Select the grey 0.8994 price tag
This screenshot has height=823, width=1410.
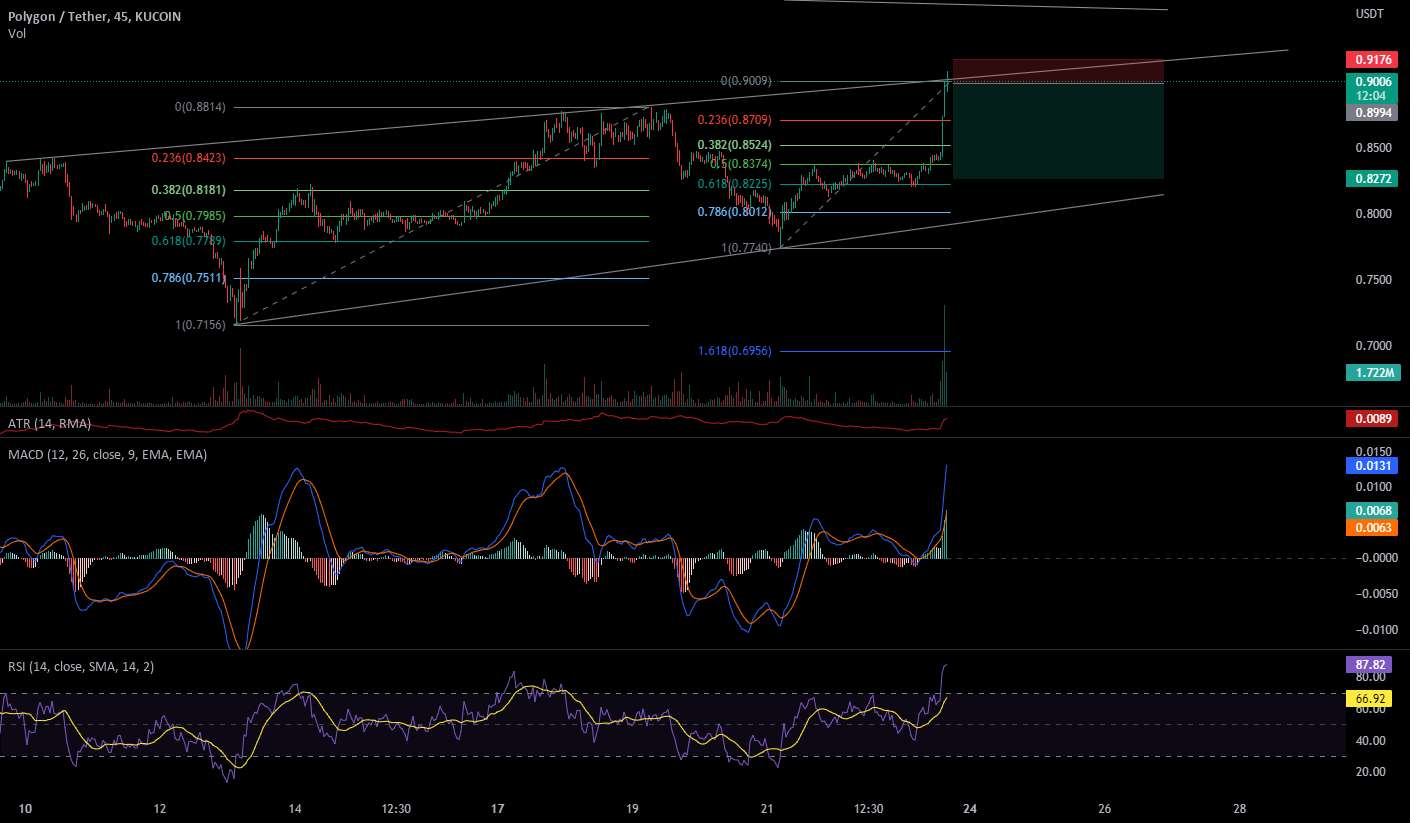(x=1373, y=113)
